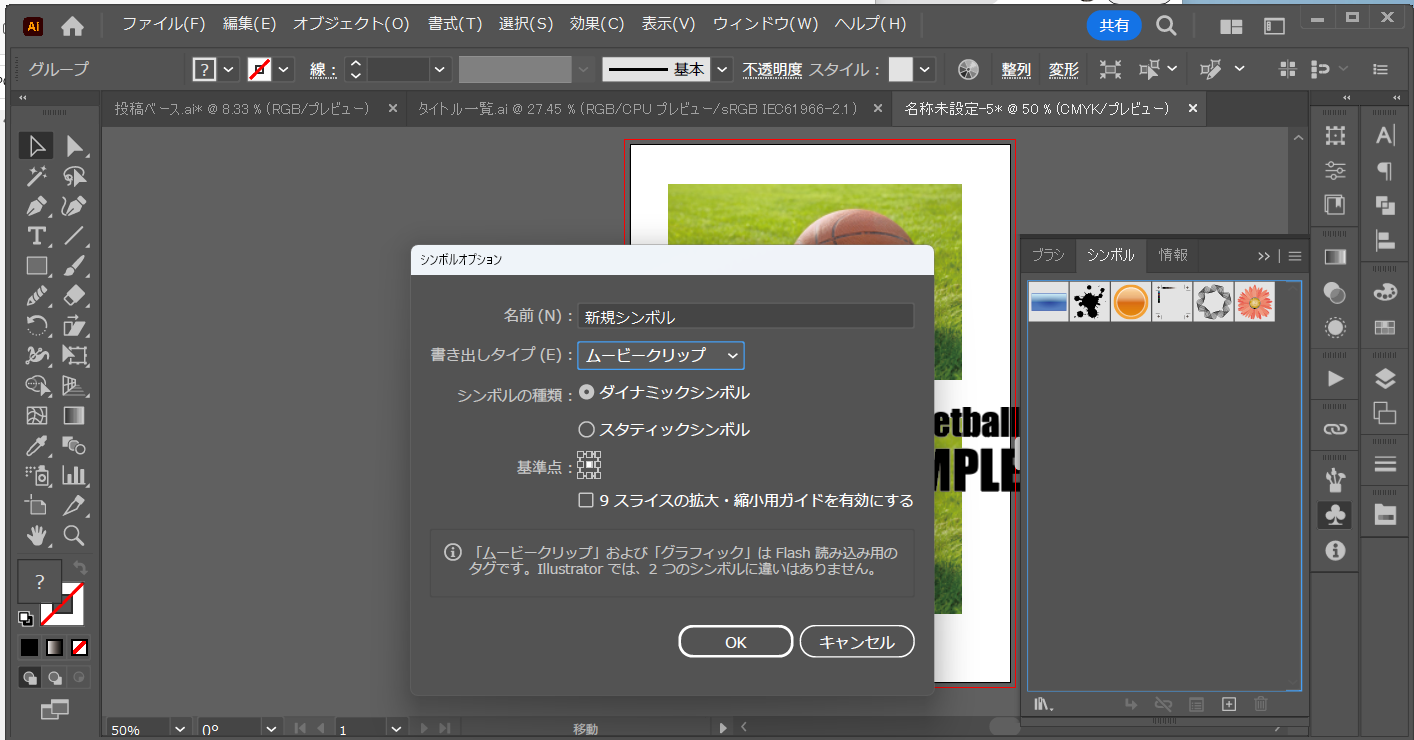Click the 名前 symbol name field
Image resolution: width=1414 pixels, height=740 pixels.
[x=745, y=317]
